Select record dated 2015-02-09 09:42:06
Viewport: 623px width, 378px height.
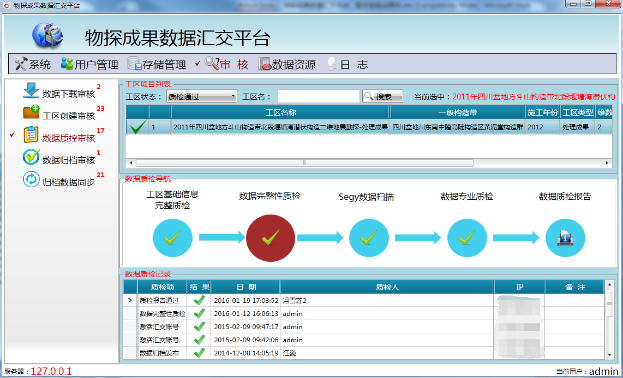245,340
